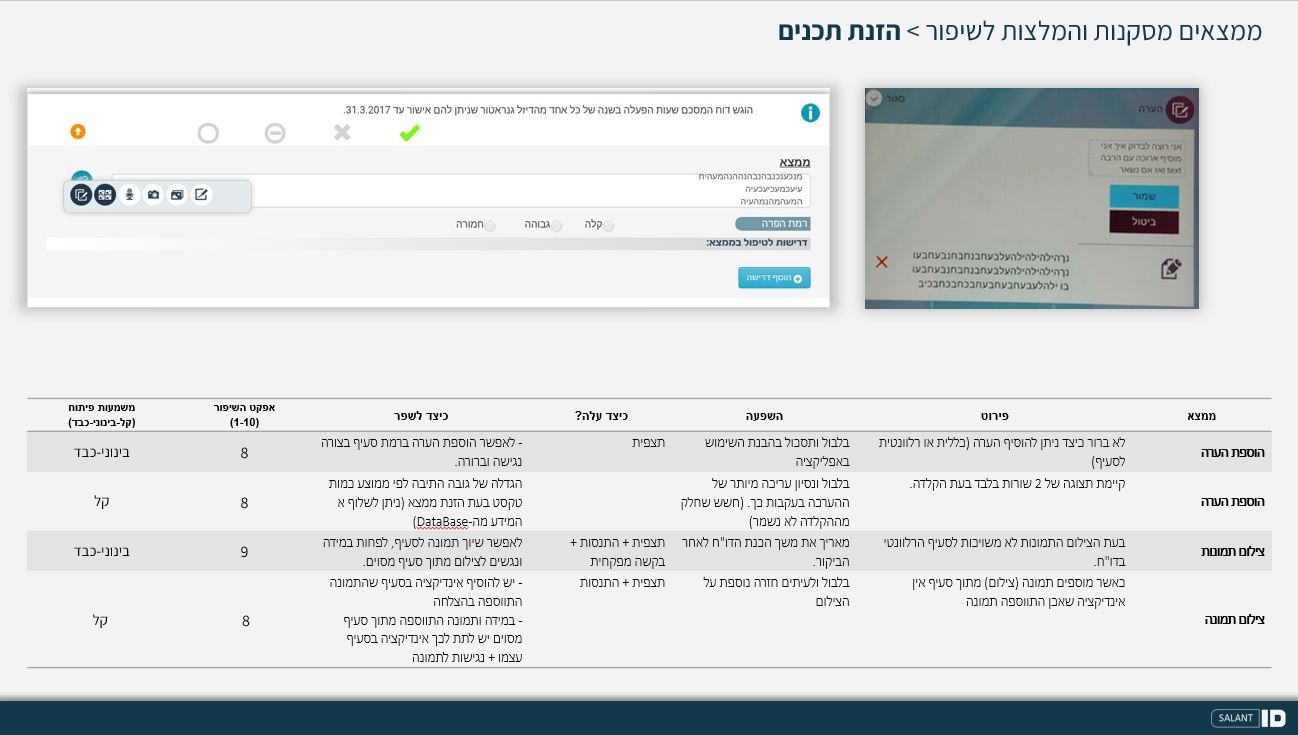Click the microphone icon in the floating toolbar
Viewport: 1298px width, 735px height.
tap(129, 195)
